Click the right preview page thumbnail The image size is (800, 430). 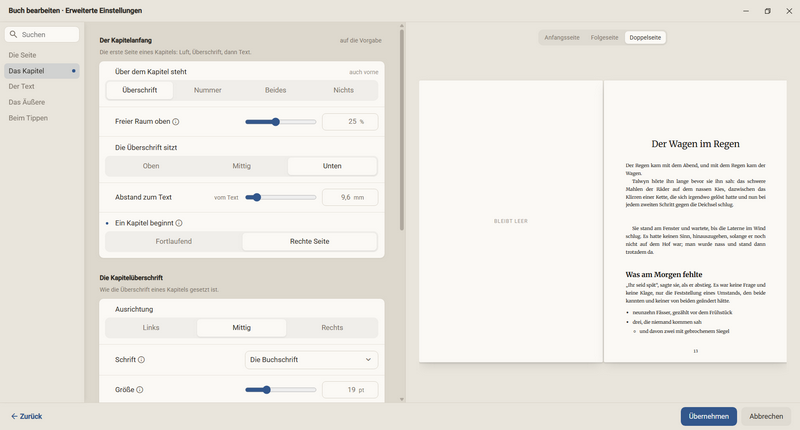click(x=695, y=221)
